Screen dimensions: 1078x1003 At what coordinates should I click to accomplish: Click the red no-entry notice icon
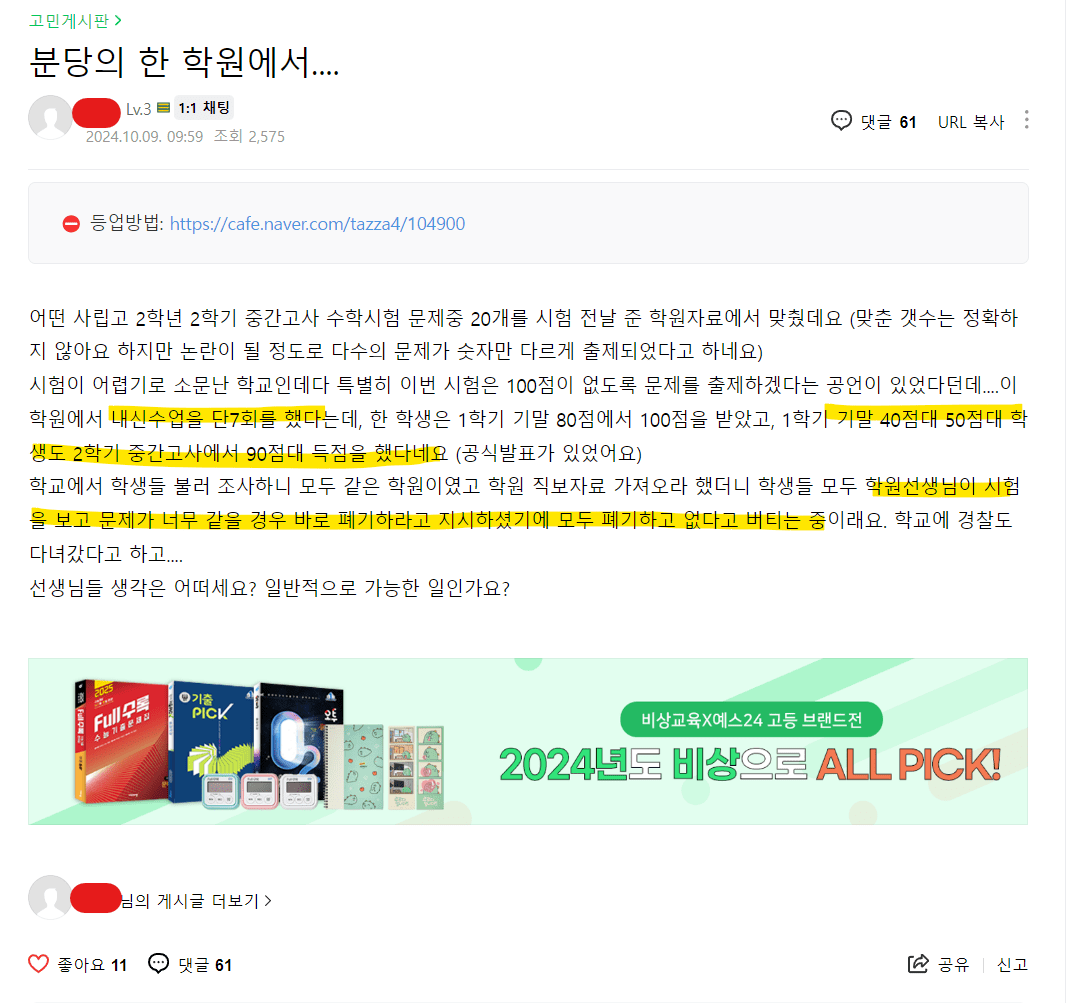[x=71, y=223]
